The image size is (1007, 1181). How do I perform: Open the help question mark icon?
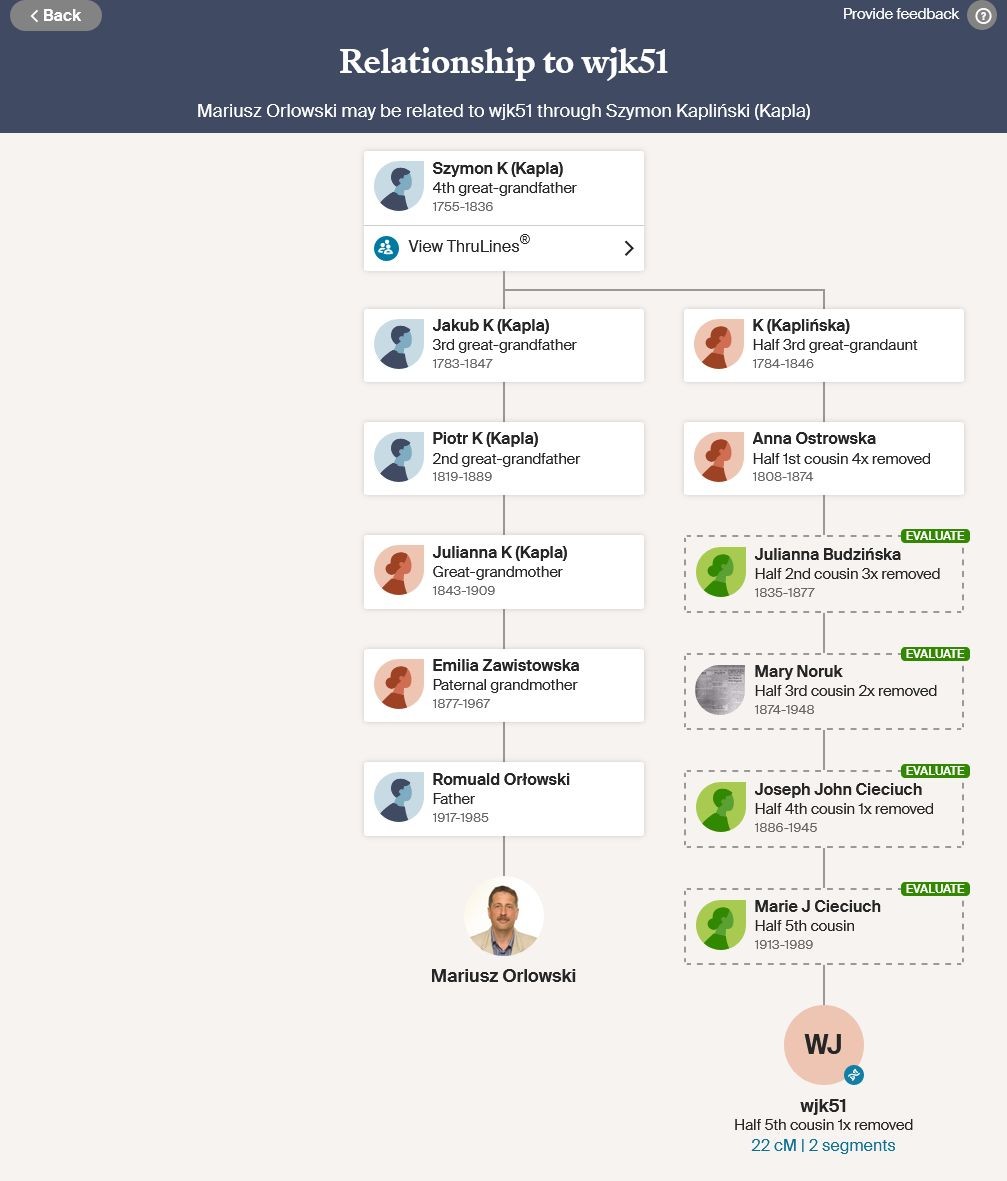click(x=981, y=16)
